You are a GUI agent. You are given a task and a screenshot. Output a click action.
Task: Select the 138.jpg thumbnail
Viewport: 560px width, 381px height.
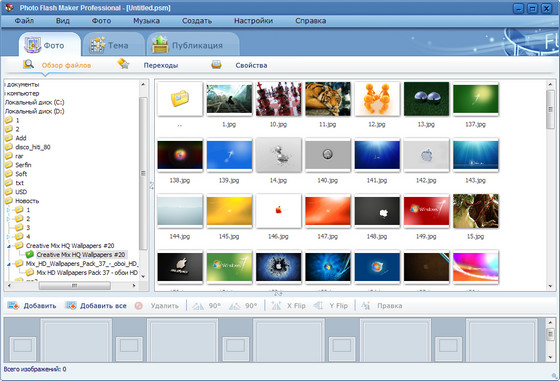pyautogui.click(x=180, y=155)
